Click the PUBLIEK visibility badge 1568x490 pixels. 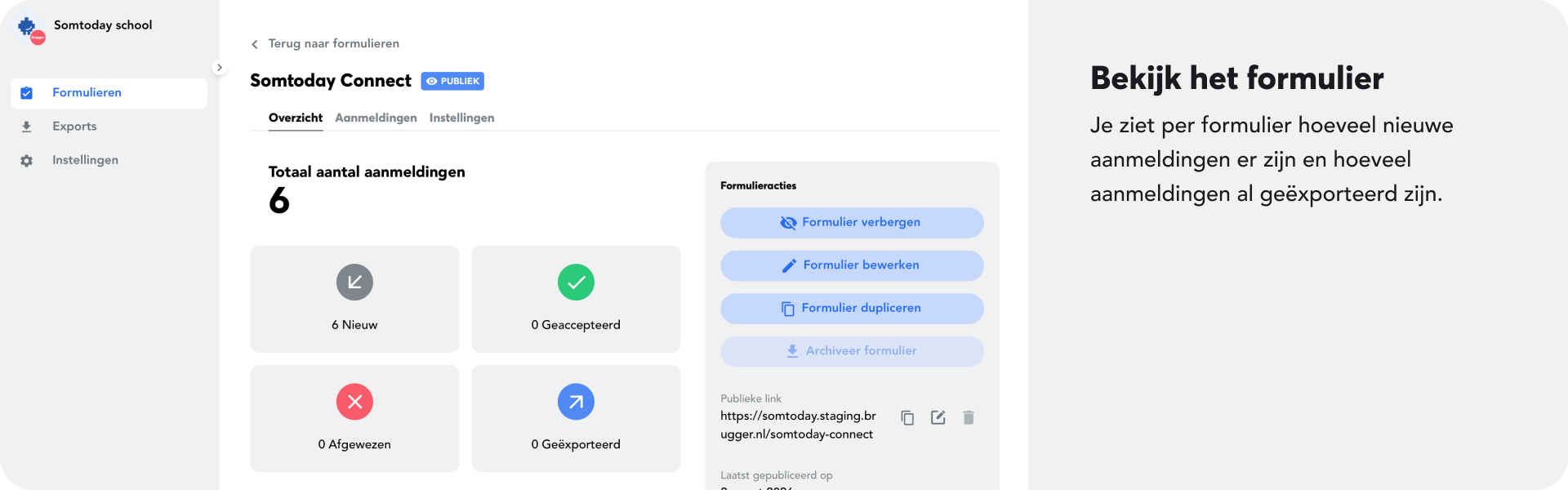coord(452,81)
